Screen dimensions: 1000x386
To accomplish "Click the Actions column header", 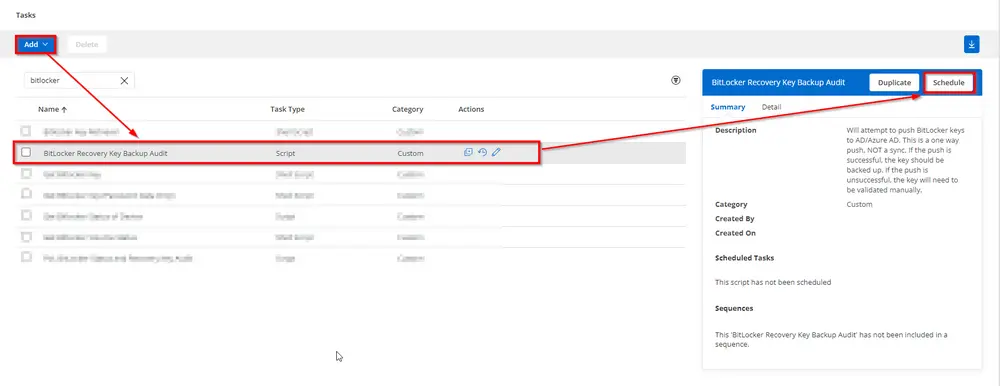I will 471,109.
